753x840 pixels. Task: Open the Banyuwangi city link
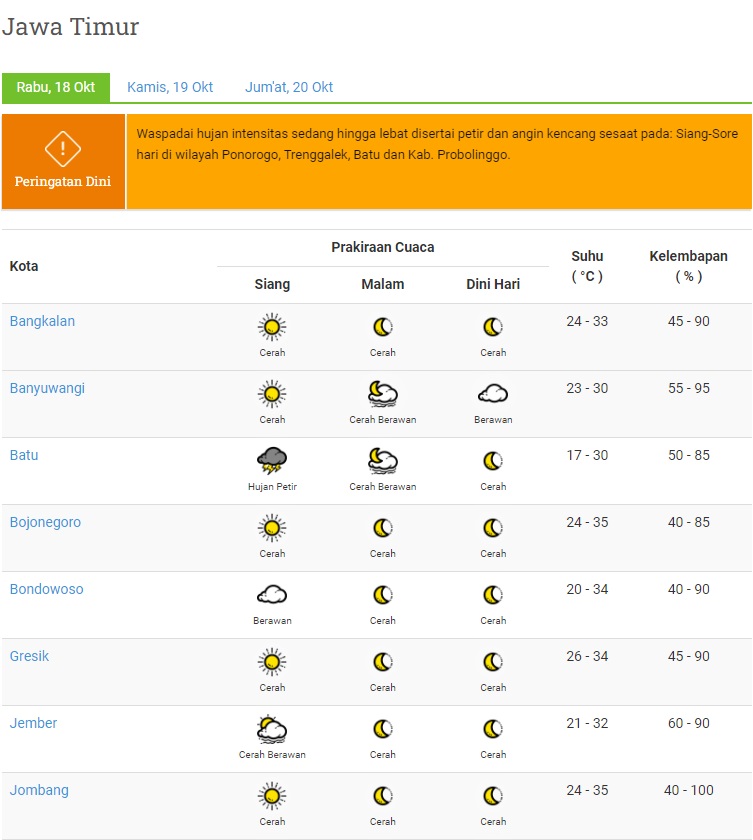[47, 388]
